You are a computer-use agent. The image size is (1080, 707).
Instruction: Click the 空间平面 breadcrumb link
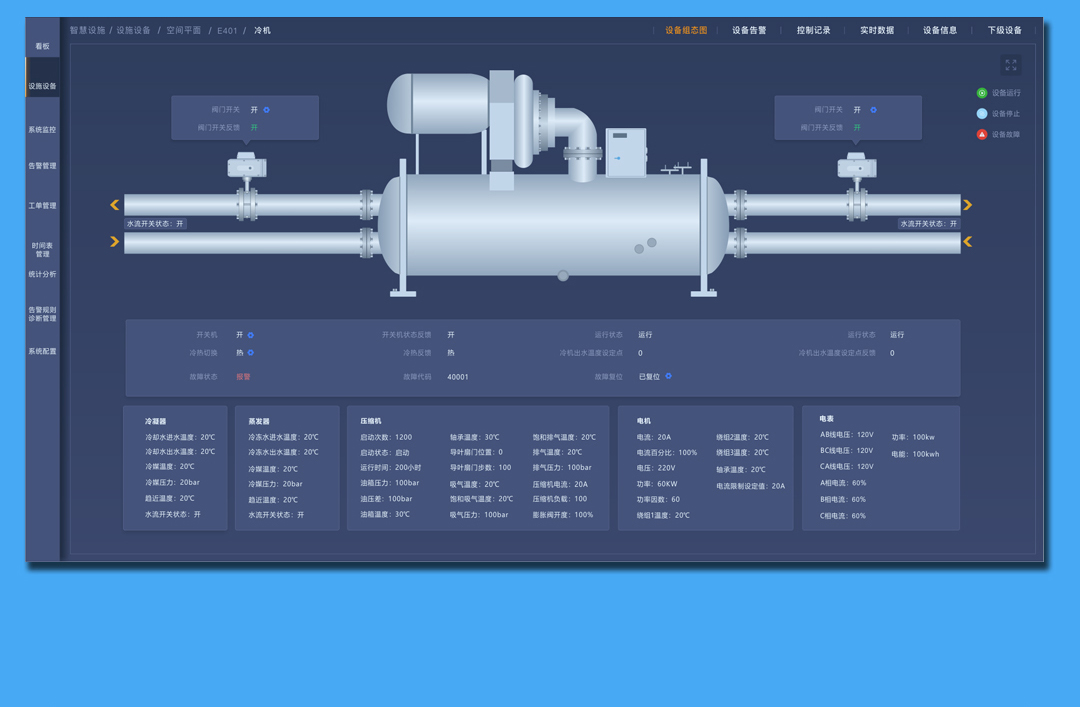pyautogui.click(x=184, y=31)
